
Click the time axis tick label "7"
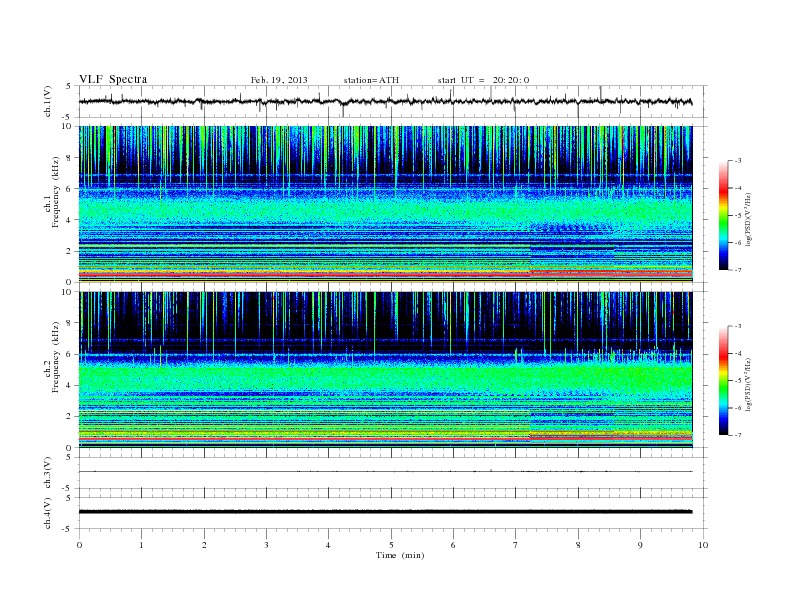516,545
